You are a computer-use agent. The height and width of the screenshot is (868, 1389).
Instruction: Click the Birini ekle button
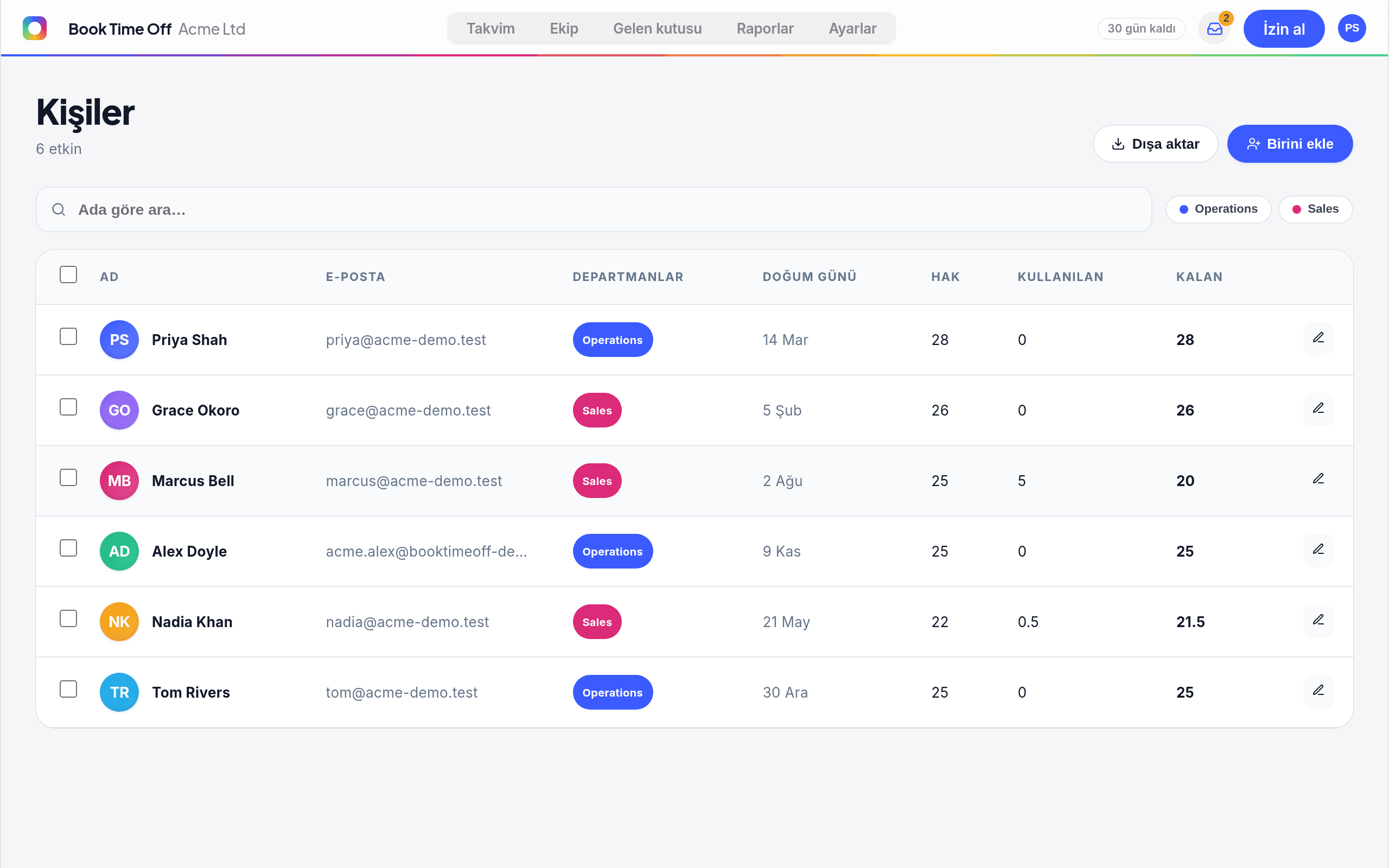tap(1290, 144)
